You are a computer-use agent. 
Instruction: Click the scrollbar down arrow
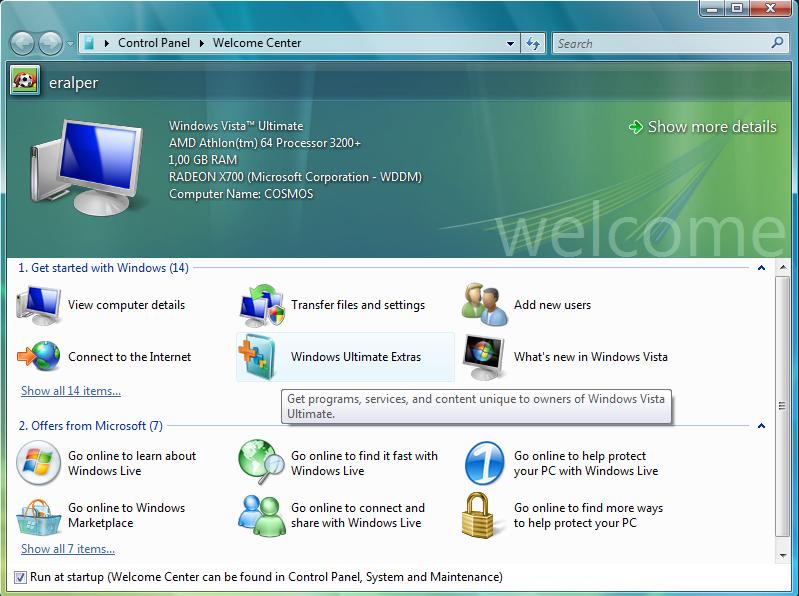tap(782, 556)
